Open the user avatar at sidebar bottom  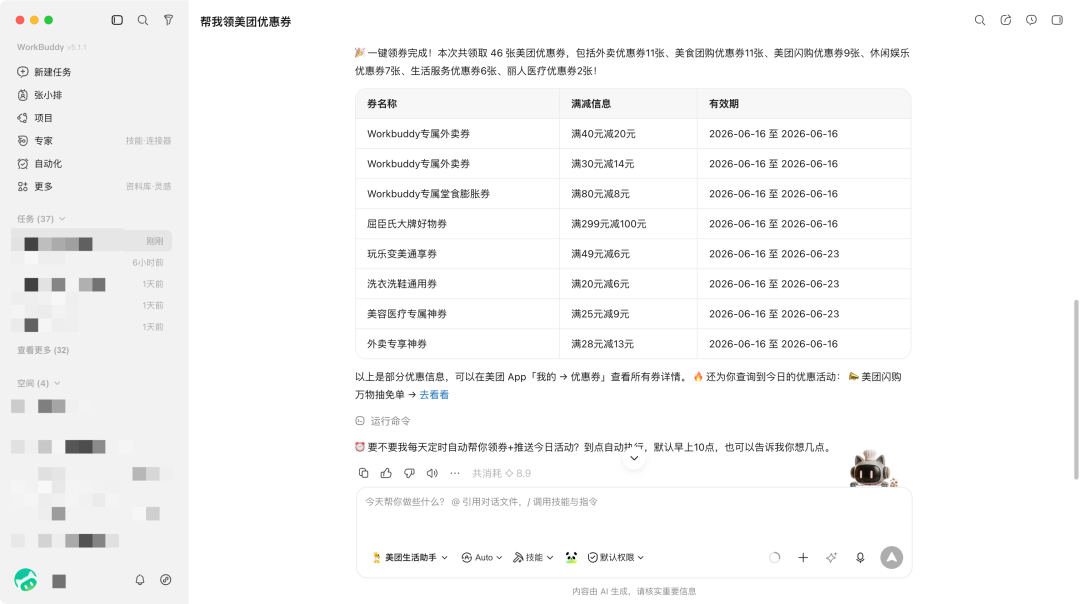click(x=25, y=580)
